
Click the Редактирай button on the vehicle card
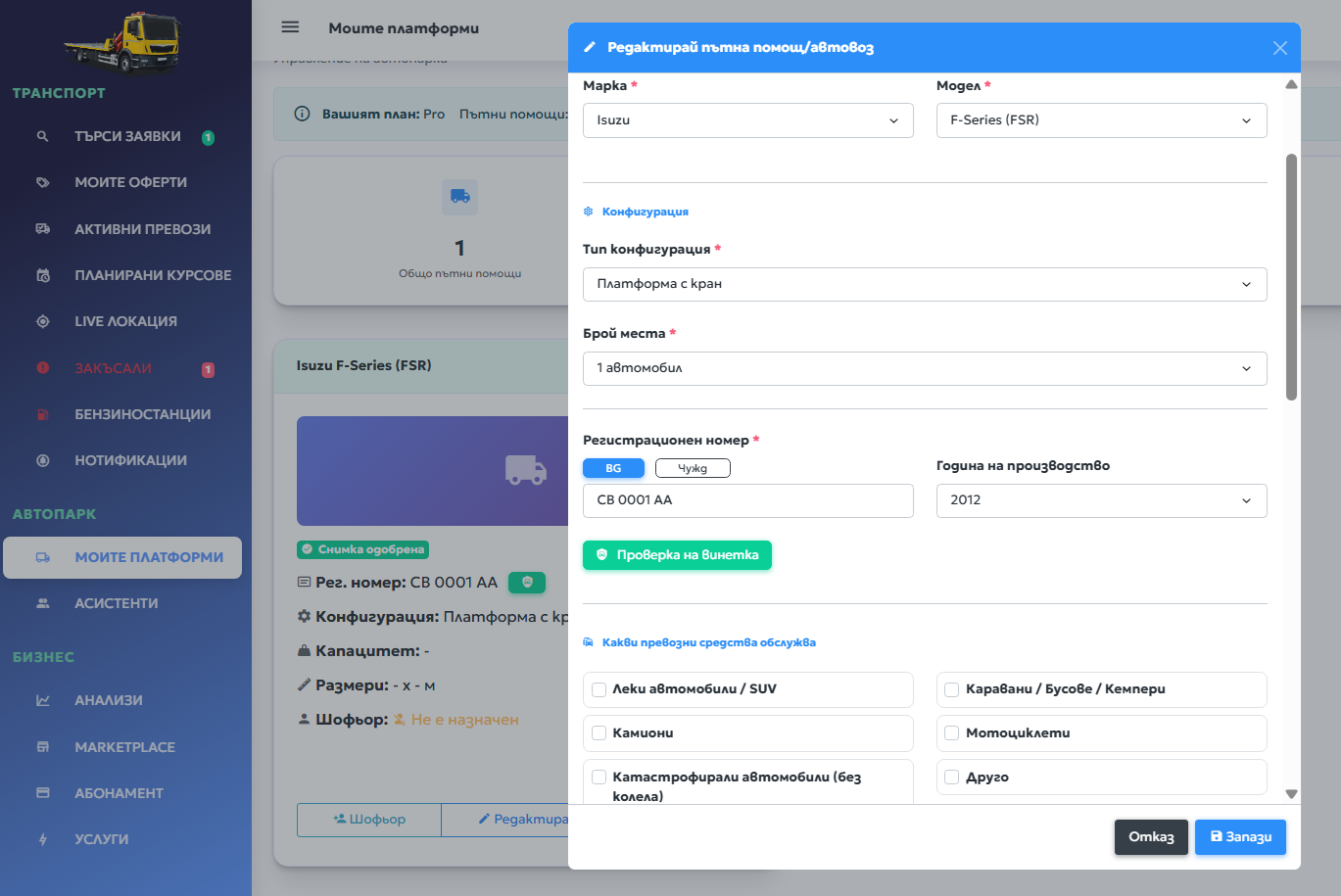(x=505, y=820)
